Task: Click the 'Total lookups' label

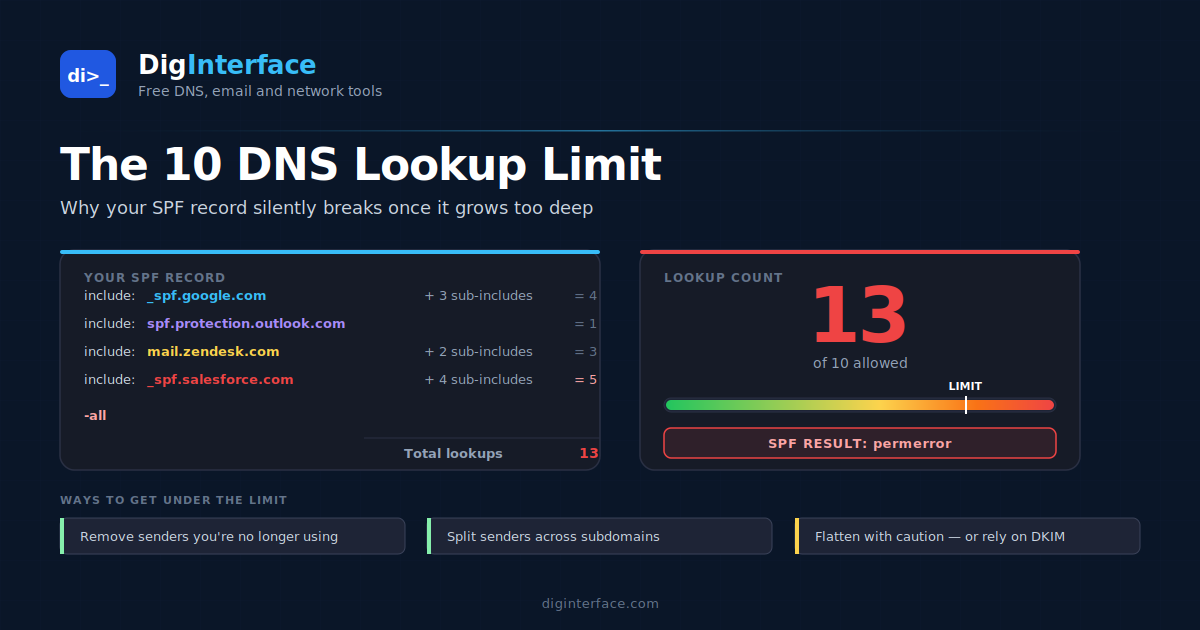Action: 453,454
